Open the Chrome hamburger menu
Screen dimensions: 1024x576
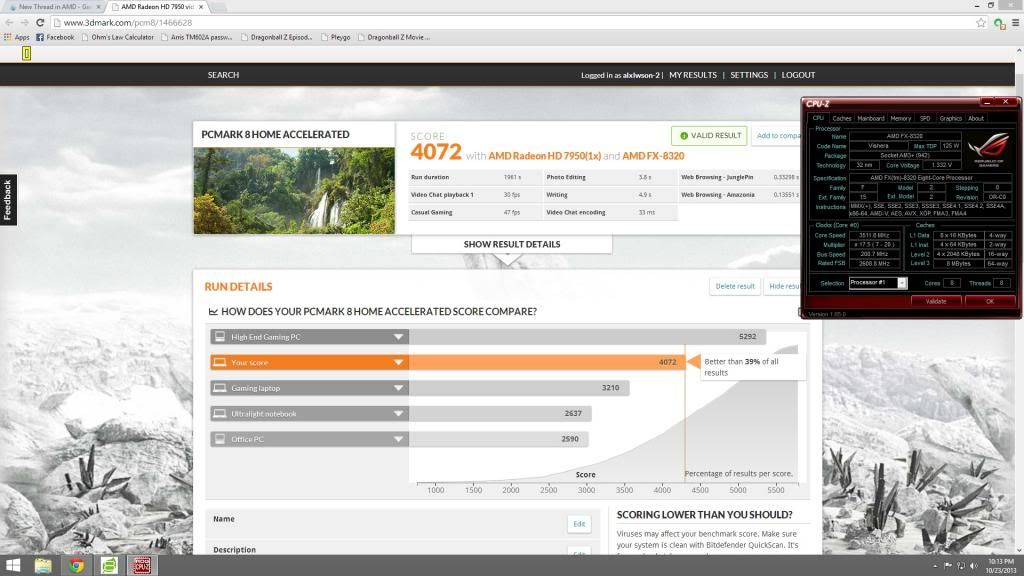(1016, 23)
